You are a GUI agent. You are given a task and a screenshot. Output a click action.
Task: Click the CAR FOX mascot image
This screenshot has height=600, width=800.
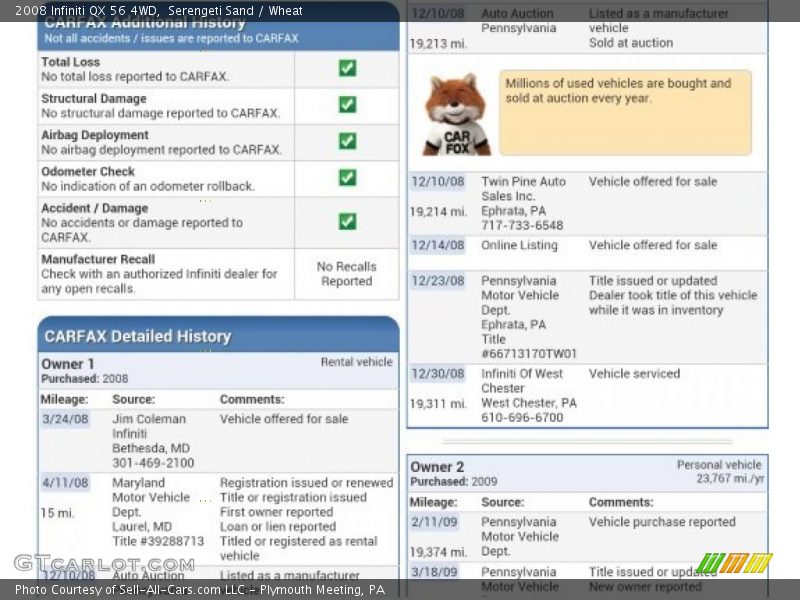click(x=456, y=114)
